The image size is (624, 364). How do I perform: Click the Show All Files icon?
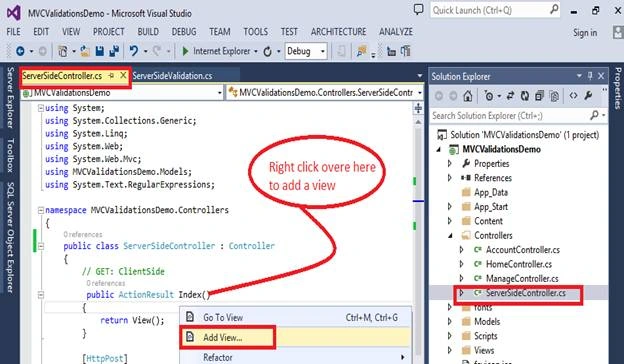click(x=554, y=96)
